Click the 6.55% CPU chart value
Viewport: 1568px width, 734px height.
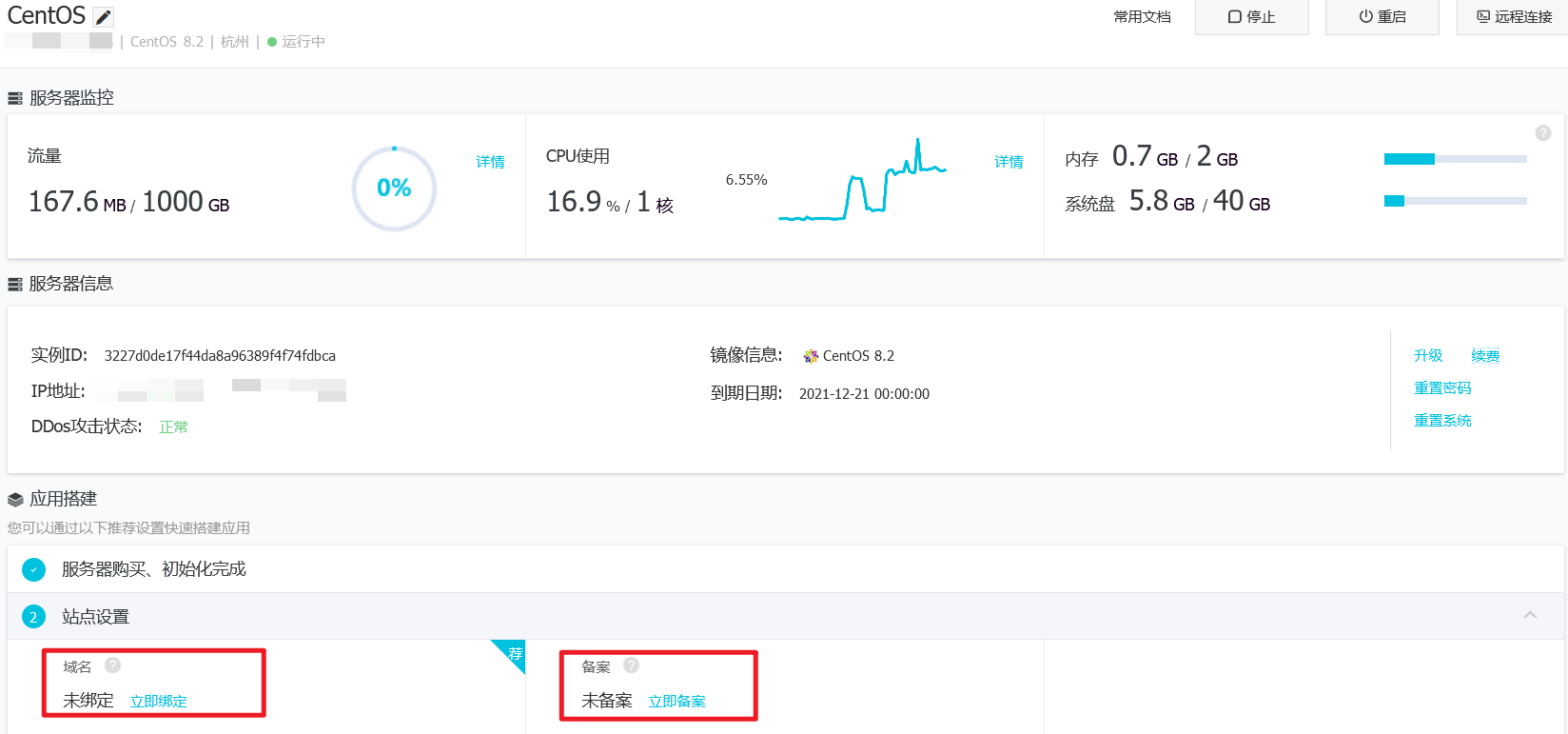746,180
